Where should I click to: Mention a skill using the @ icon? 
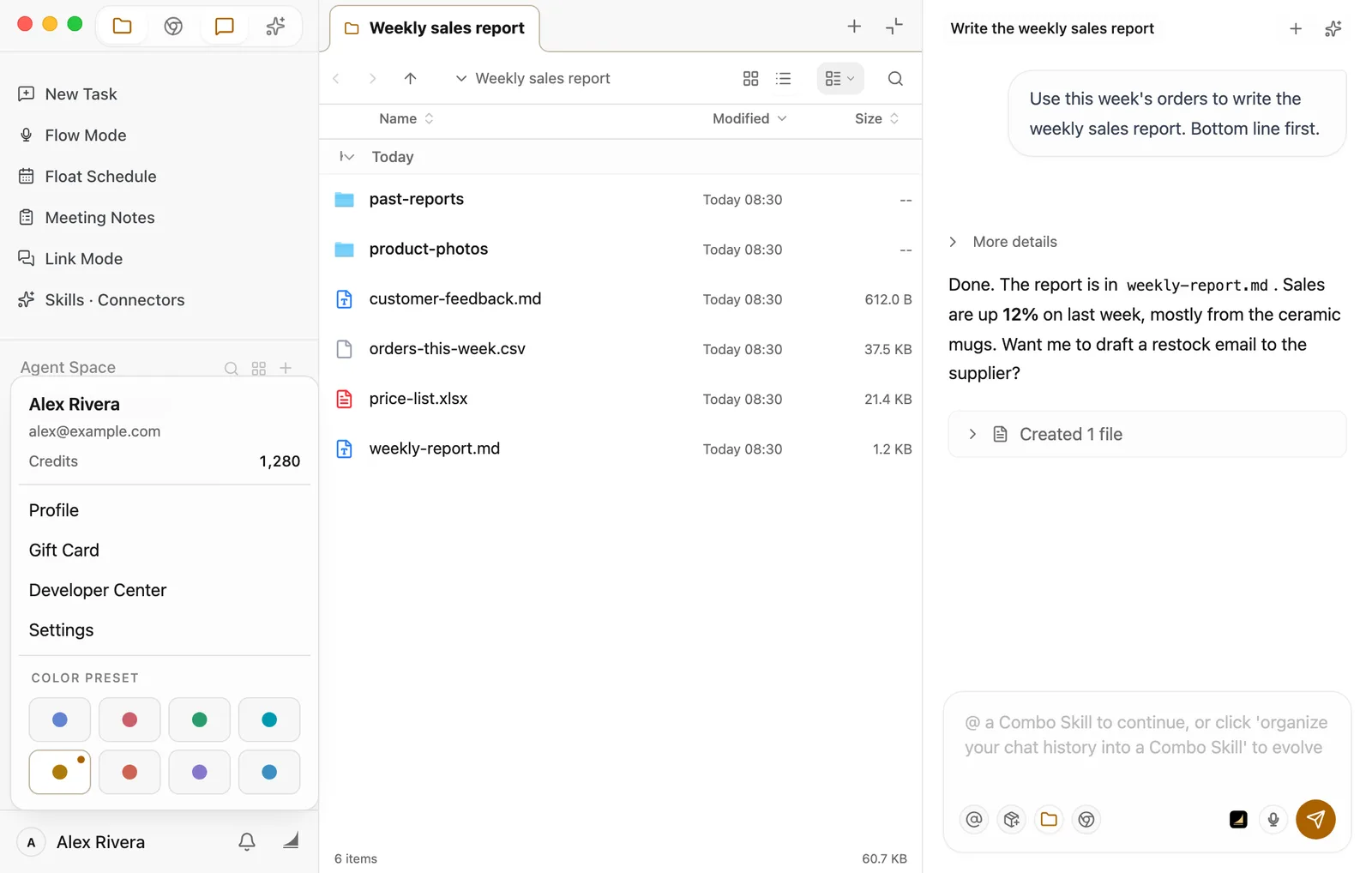click(974, 820)
